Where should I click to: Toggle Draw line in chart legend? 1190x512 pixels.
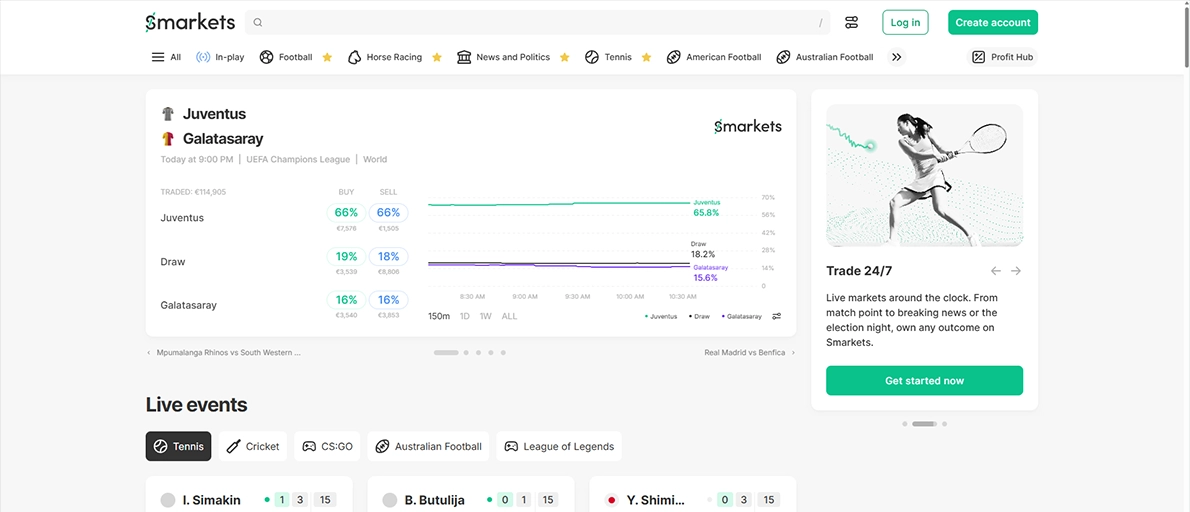coord(699,316)
